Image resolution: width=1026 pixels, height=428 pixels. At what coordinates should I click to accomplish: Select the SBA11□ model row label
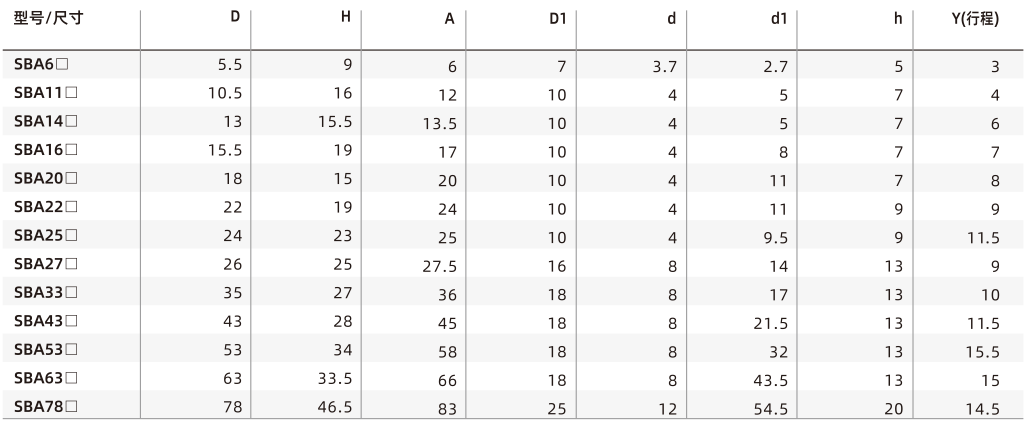[46, 93]
